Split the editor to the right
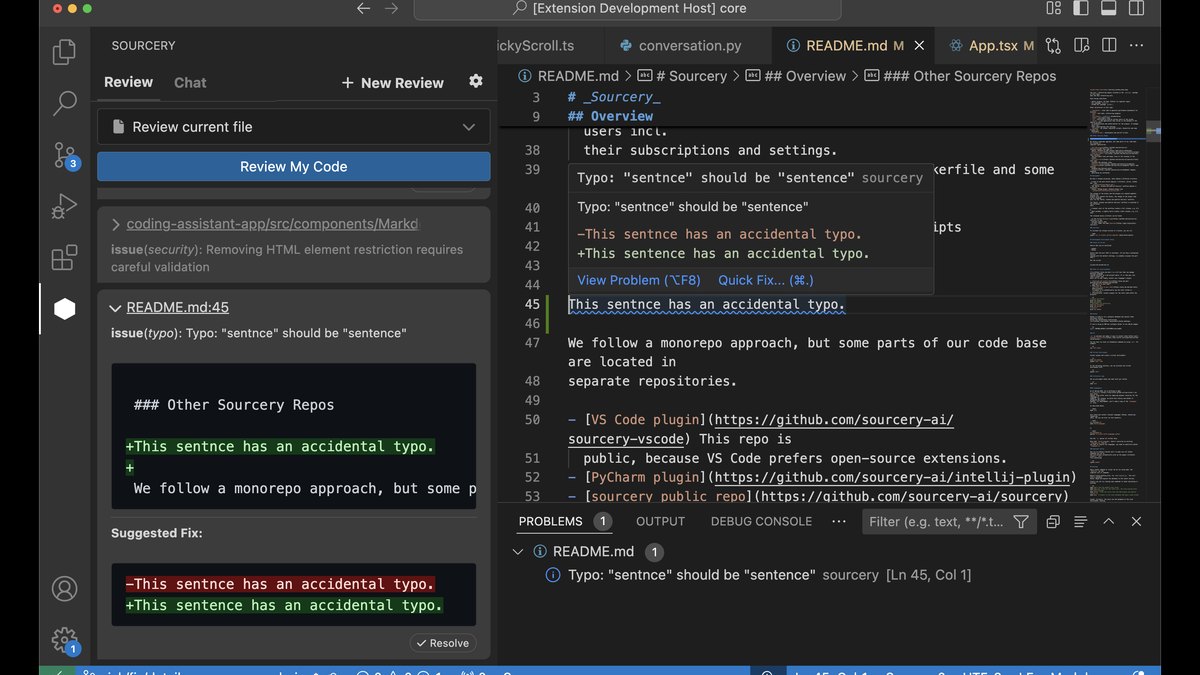This screenshot has width=1200, height=675. (1109, 46)
